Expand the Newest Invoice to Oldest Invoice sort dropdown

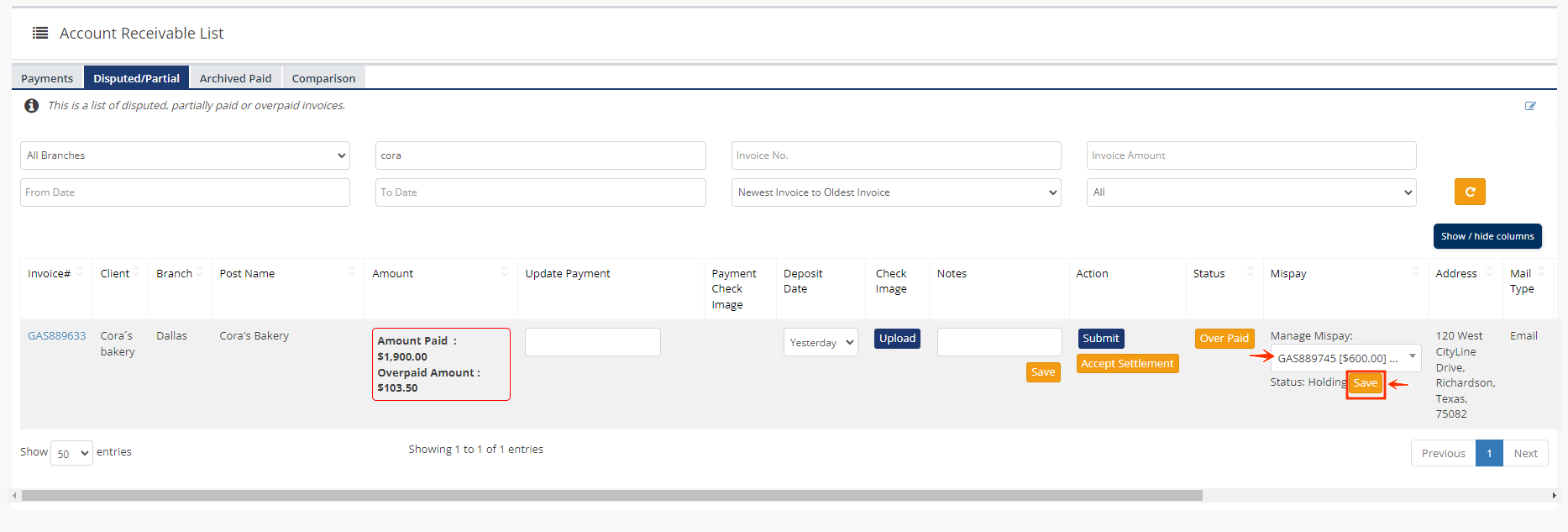pos(895,192)
